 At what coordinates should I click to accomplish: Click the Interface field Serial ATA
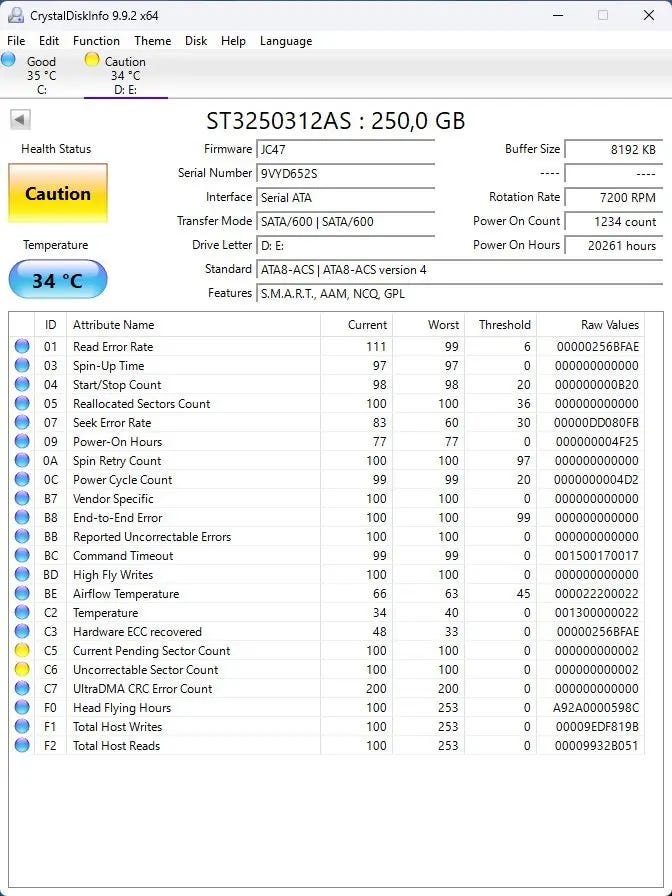pyautogui.click(x=345, y=198)
